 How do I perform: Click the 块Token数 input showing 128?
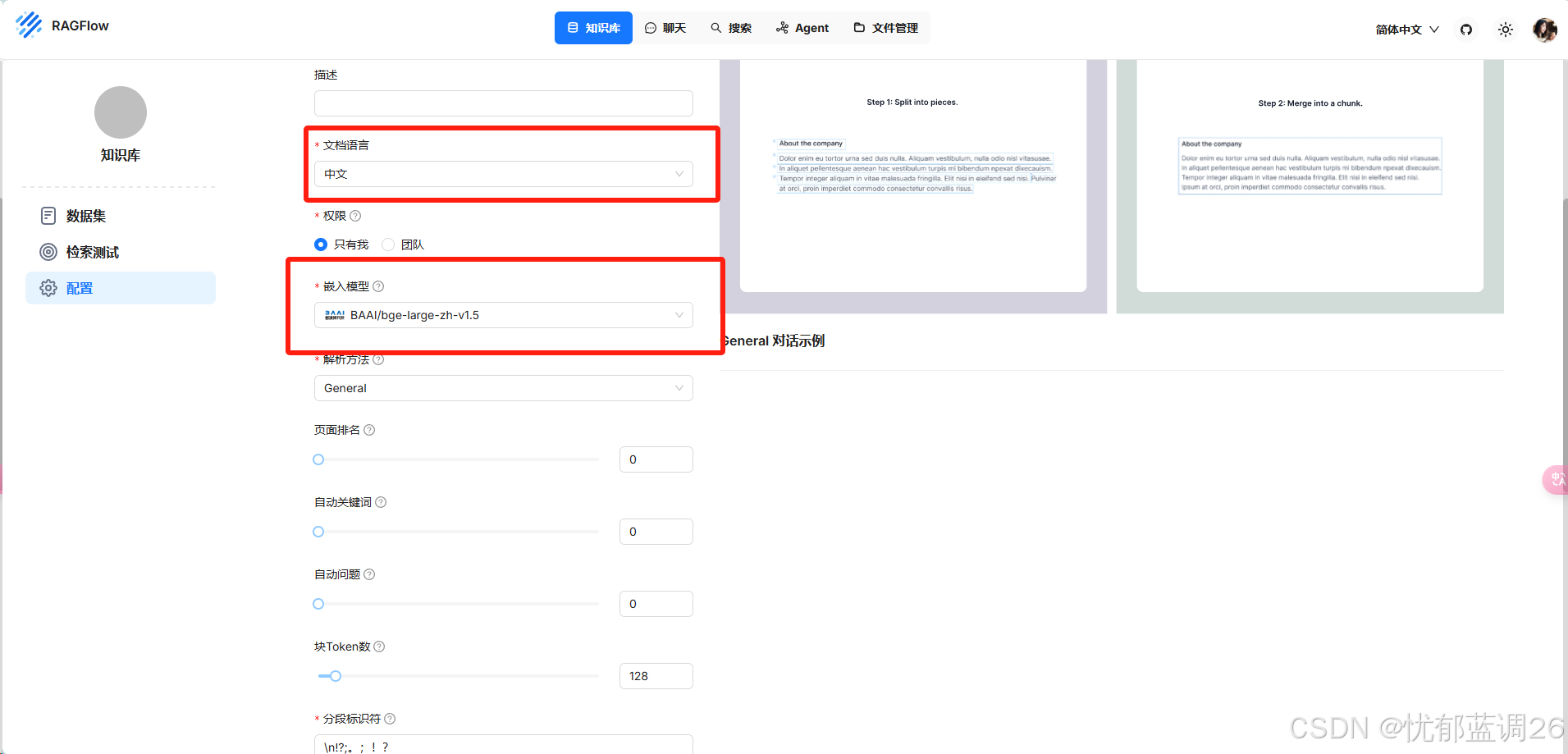(x=656, y=676)
